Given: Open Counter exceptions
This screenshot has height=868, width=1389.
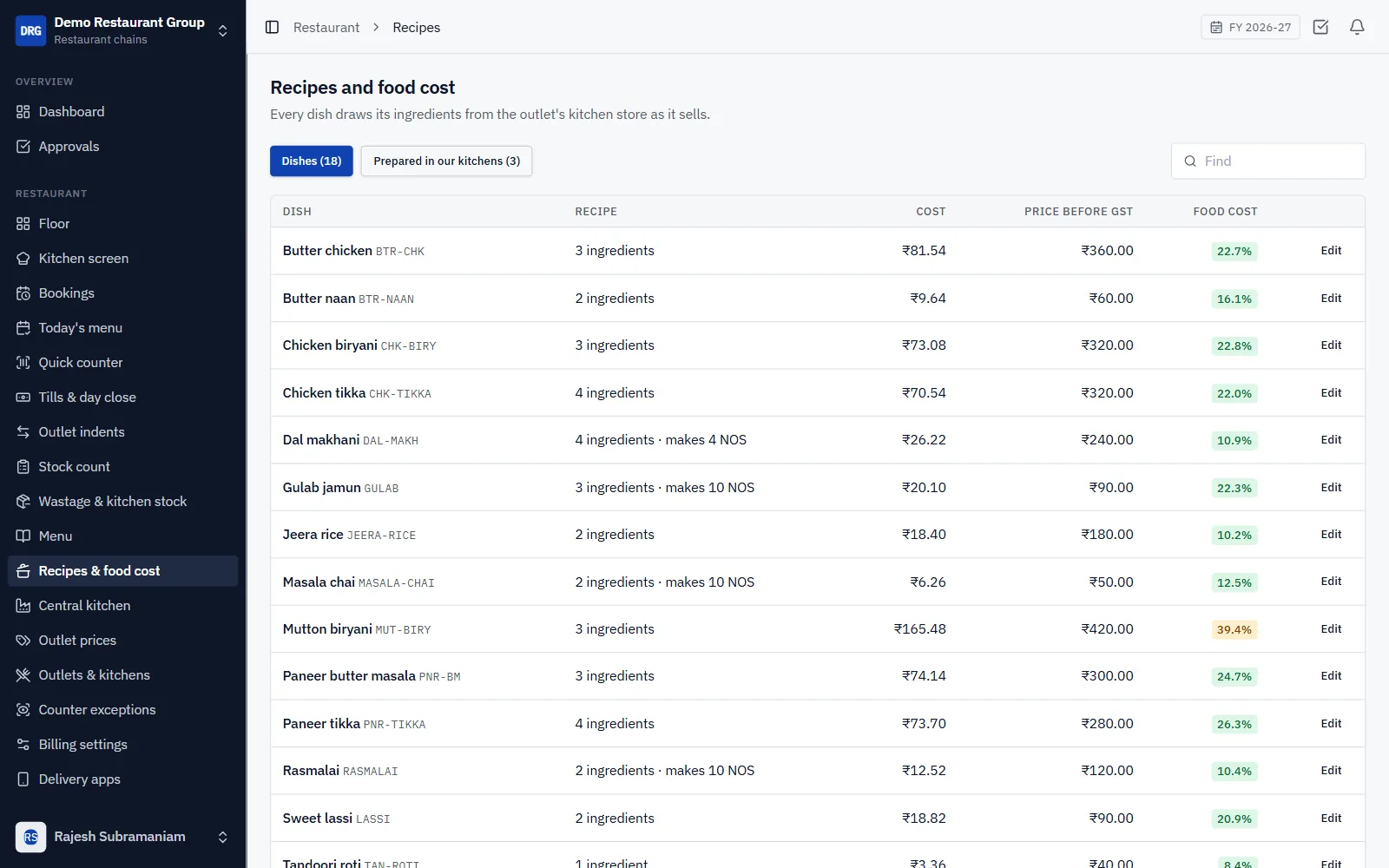Looking at the screenshot, I should [x=122, y=710].
